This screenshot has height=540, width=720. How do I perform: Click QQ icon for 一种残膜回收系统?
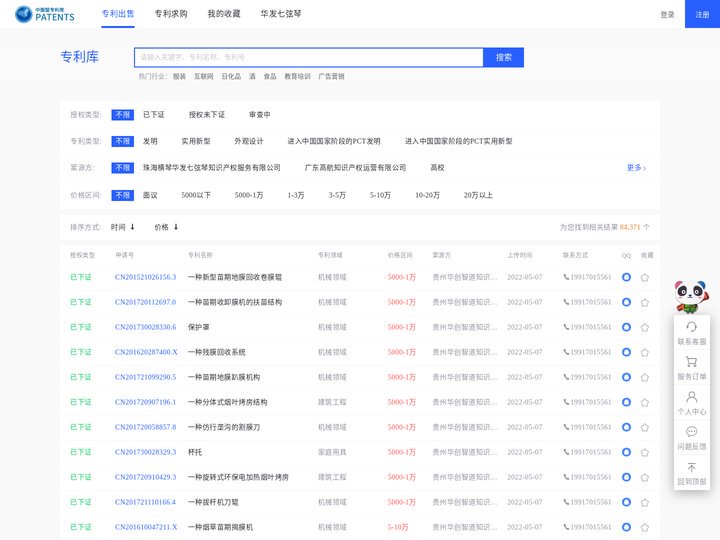click(x=626, y=352)
